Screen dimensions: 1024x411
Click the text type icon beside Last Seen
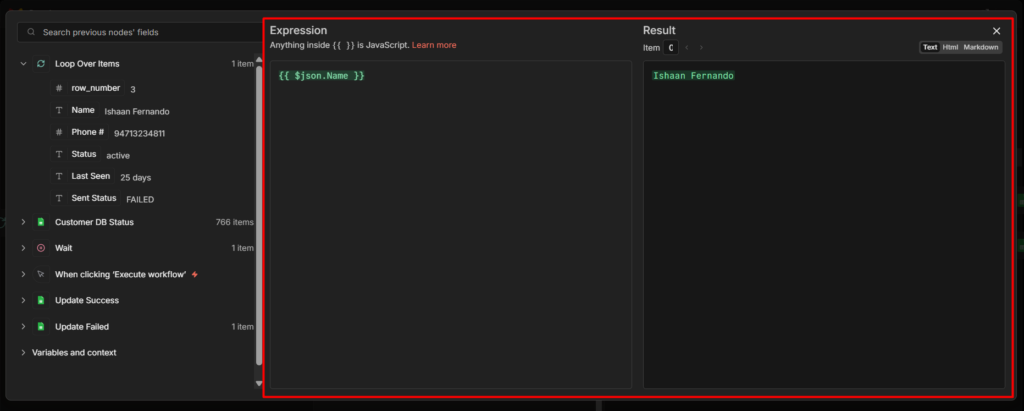(59, 176)
